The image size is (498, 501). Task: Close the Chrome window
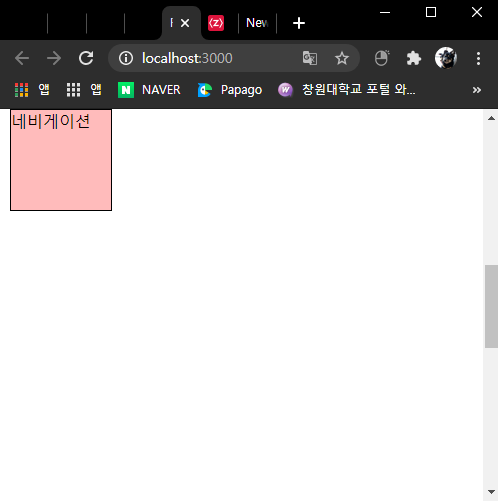coord(477,12)
